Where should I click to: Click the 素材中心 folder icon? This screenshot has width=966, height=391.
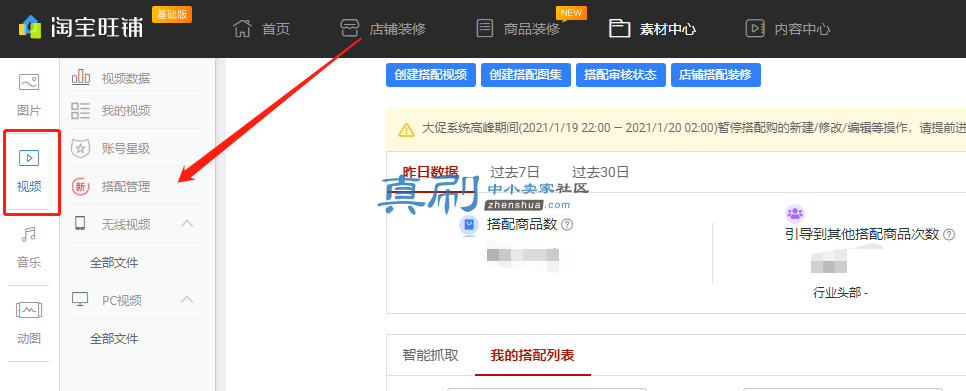[x=619, y=28]
